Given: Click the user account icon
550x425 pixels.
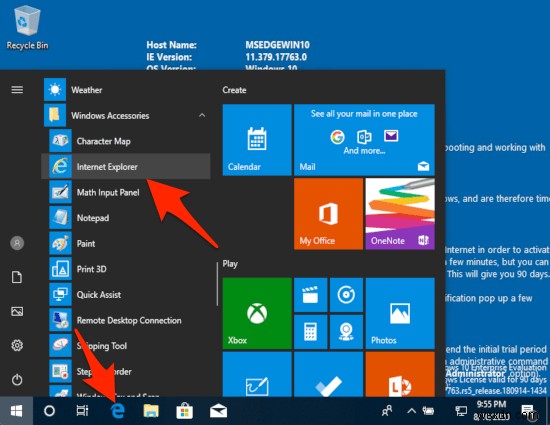Looking at the screenshot, I should (x=17, y=243).
